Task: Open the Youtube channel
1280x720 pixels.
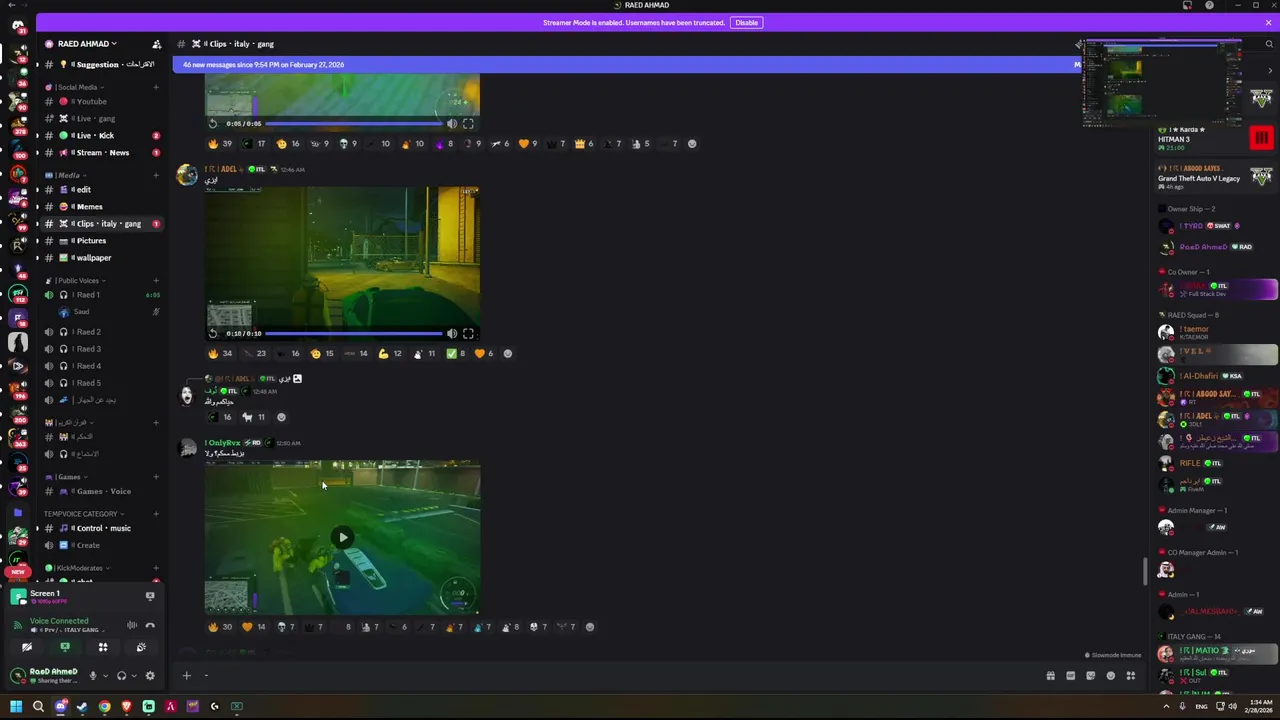Action: tap(103, 101)
